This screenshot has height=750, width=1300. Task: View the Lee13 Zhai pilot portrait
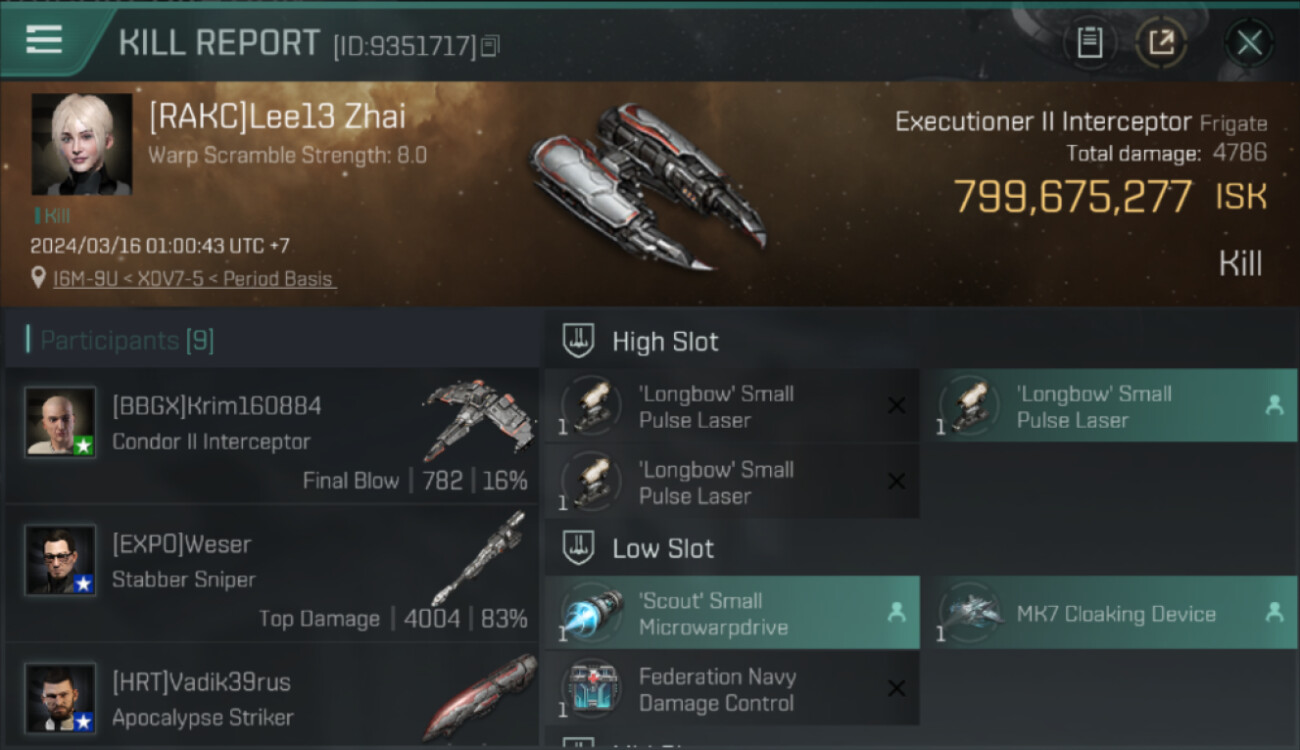click(82, 144)
